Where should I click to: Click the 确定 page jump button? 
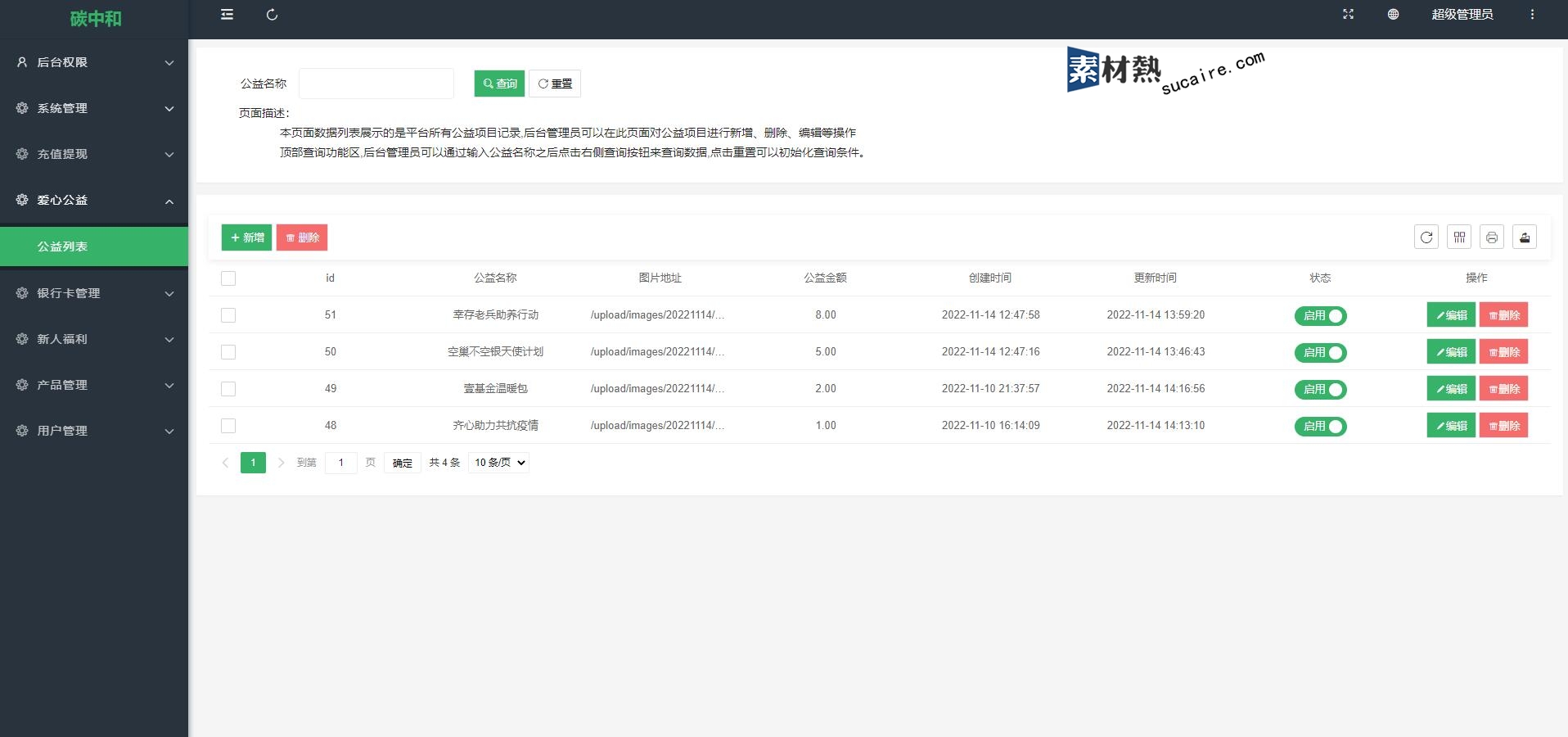[402, 463]
